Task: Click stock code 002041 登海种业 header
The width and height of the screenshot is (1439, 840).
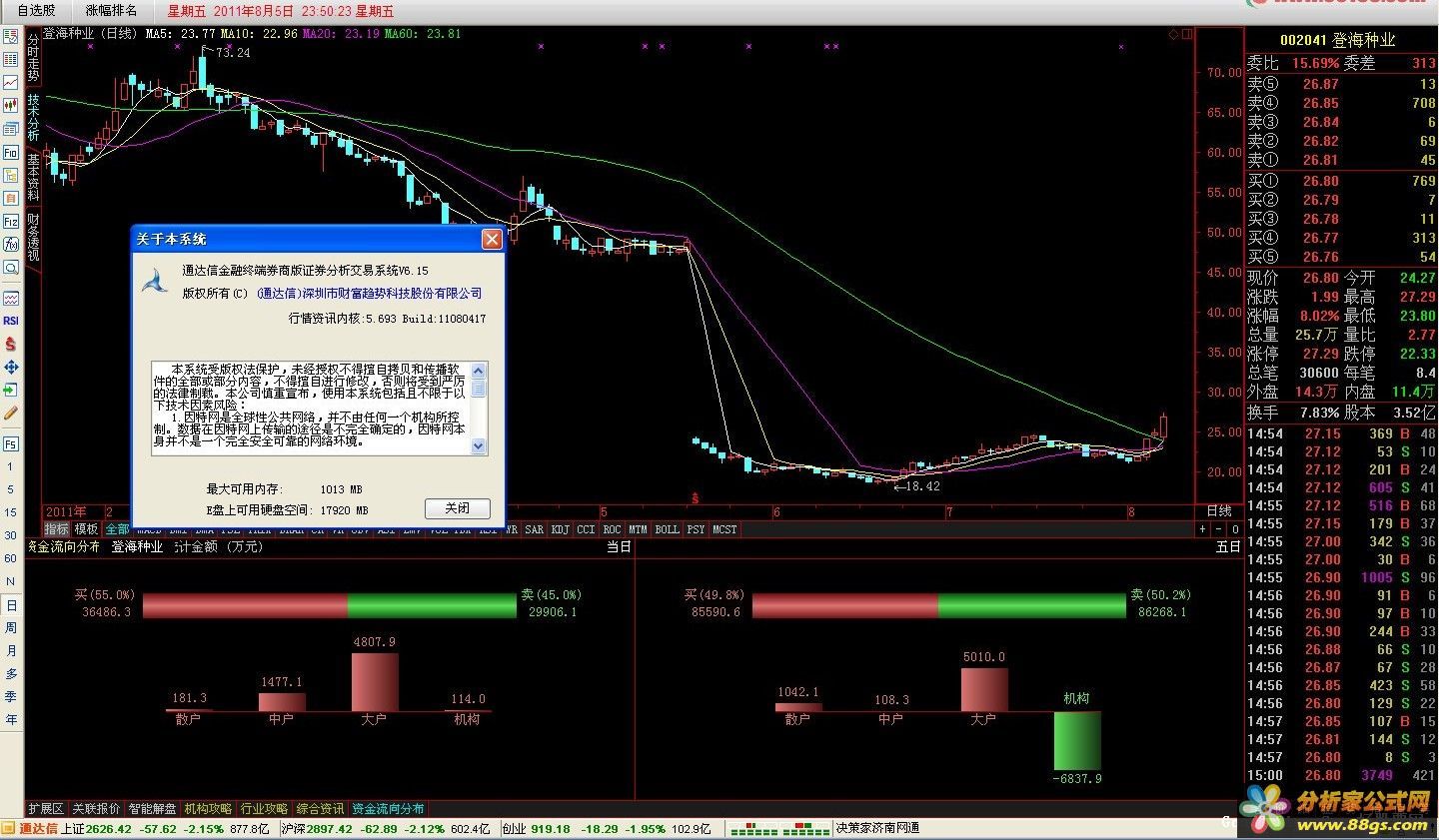Action: (x=1338, y=40)
